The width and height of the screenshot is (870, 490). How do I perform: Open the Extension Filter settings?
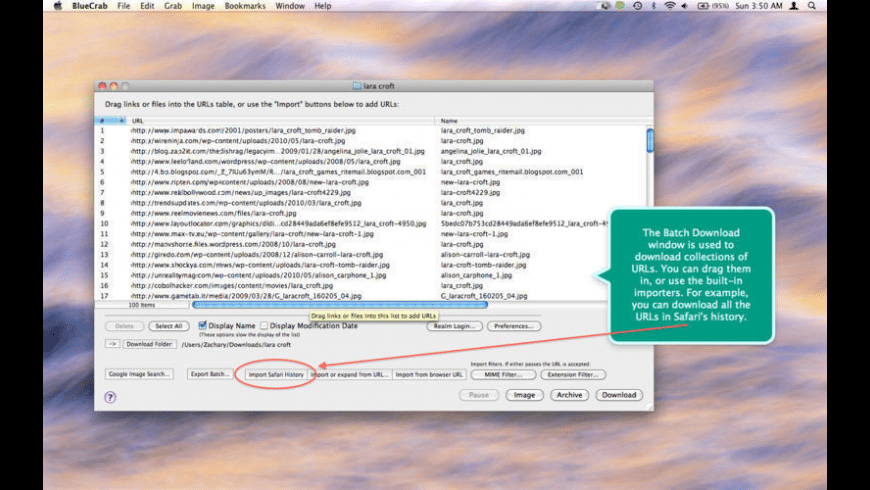point(573,375)
